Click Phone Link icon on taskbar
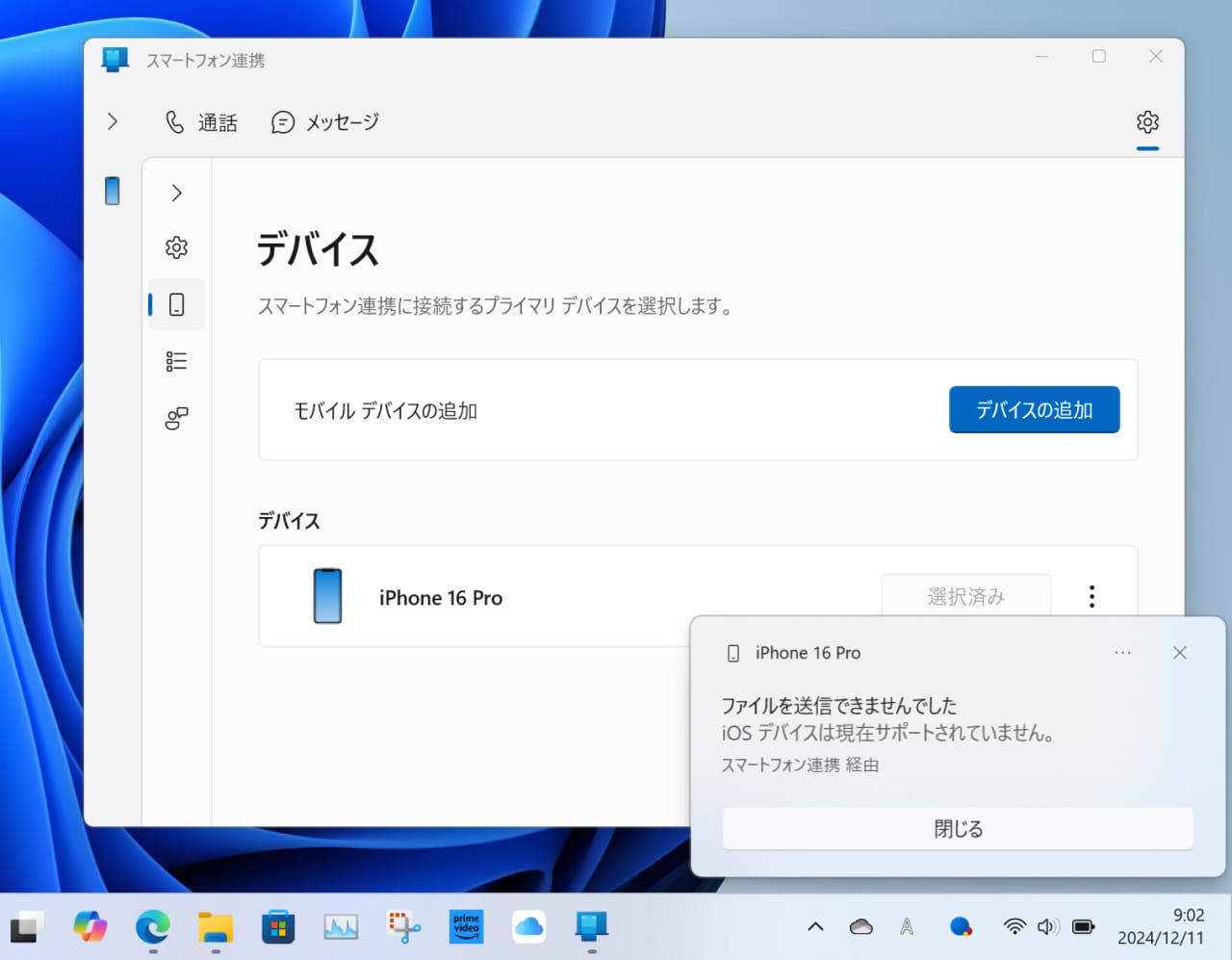1232x960 pixels. click(x=591, y=926)
